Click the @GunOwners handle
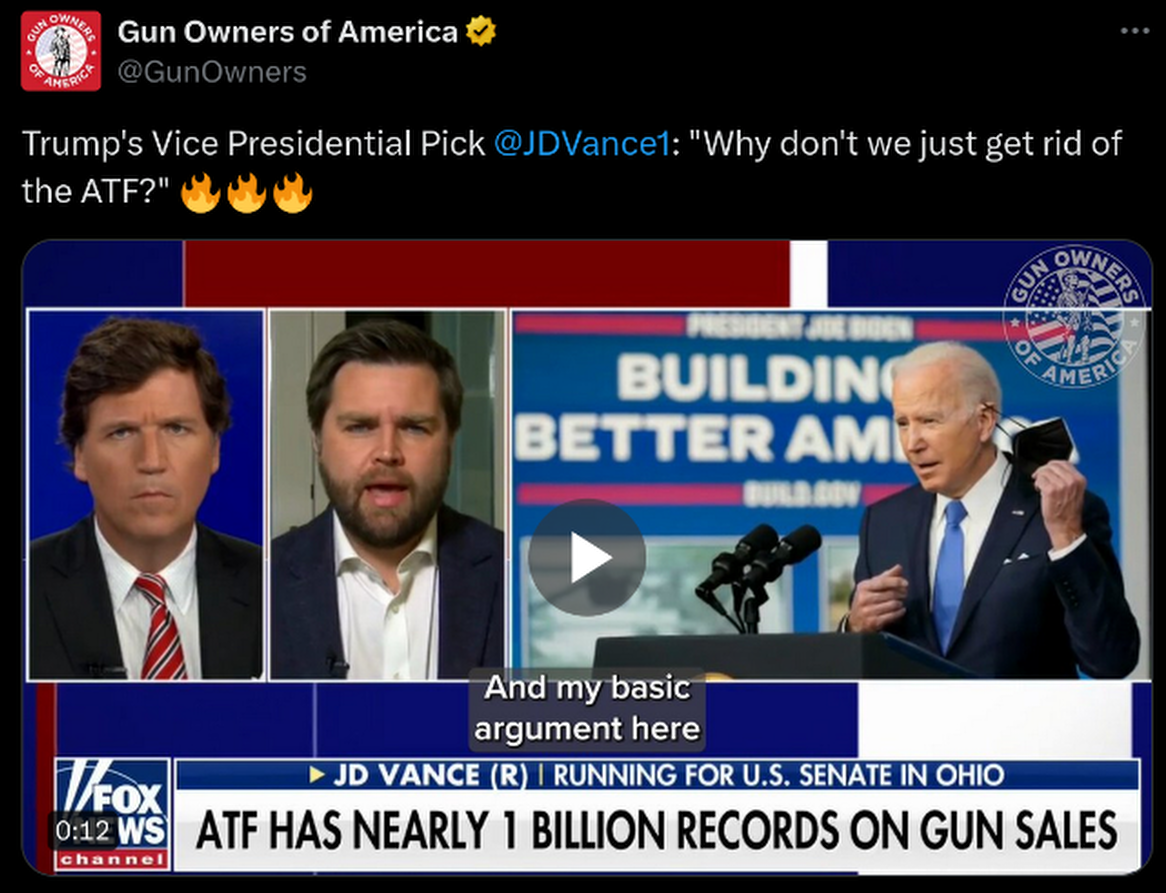 [212, 72]
